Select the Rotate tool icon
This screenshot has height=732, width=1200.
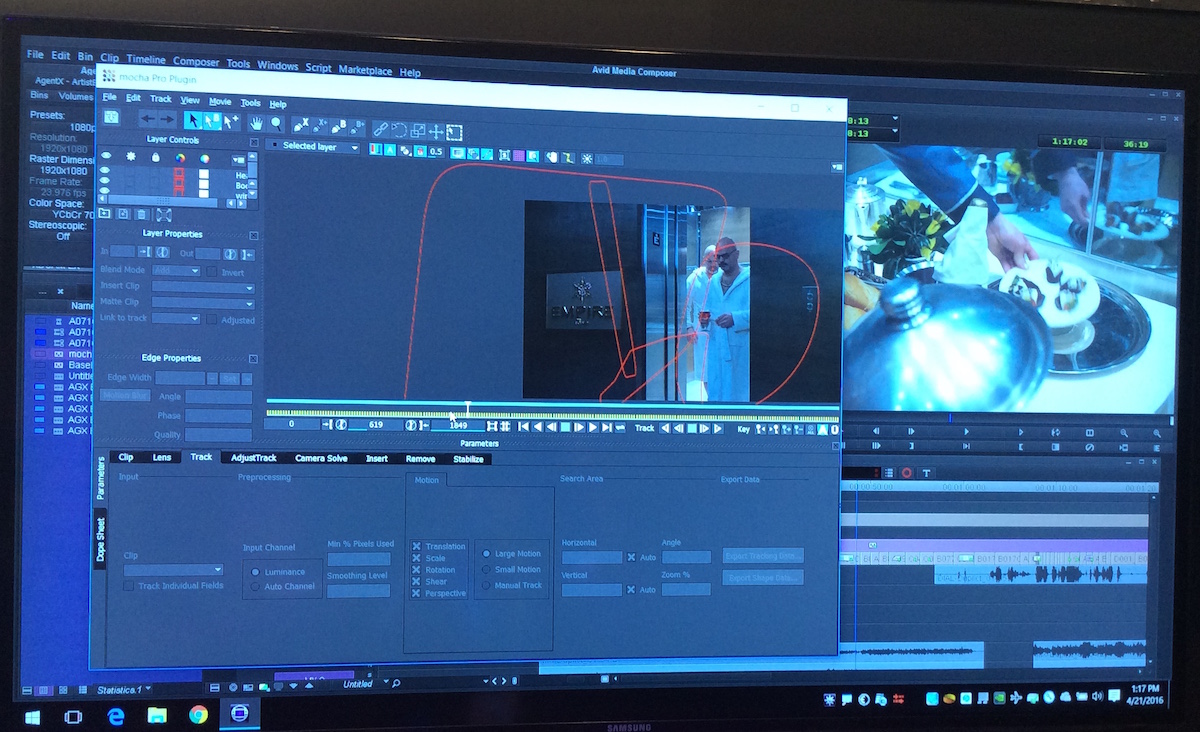coord(399,130)
